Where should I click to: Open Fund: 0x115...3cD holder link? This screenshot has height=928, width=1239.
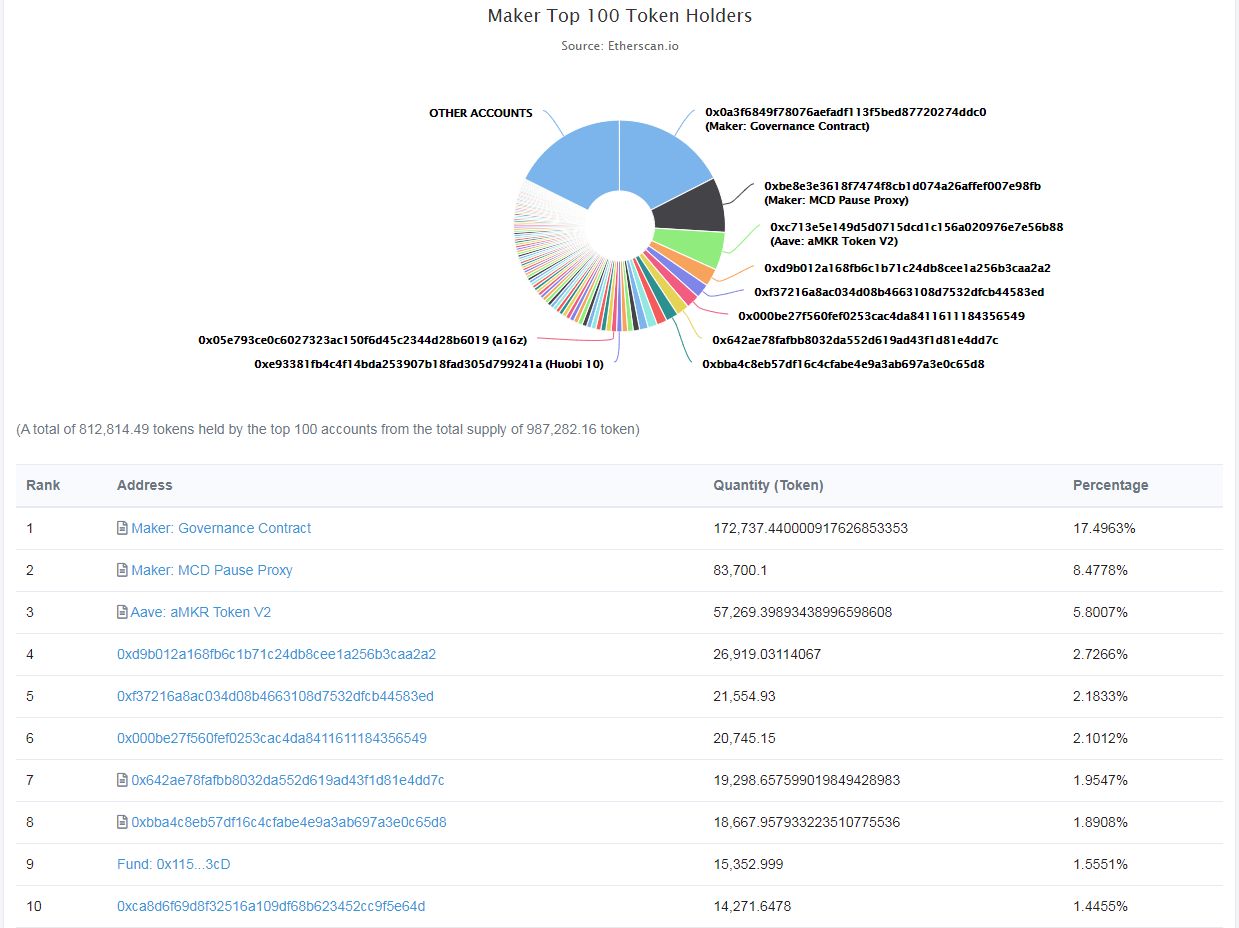[174, 864]
